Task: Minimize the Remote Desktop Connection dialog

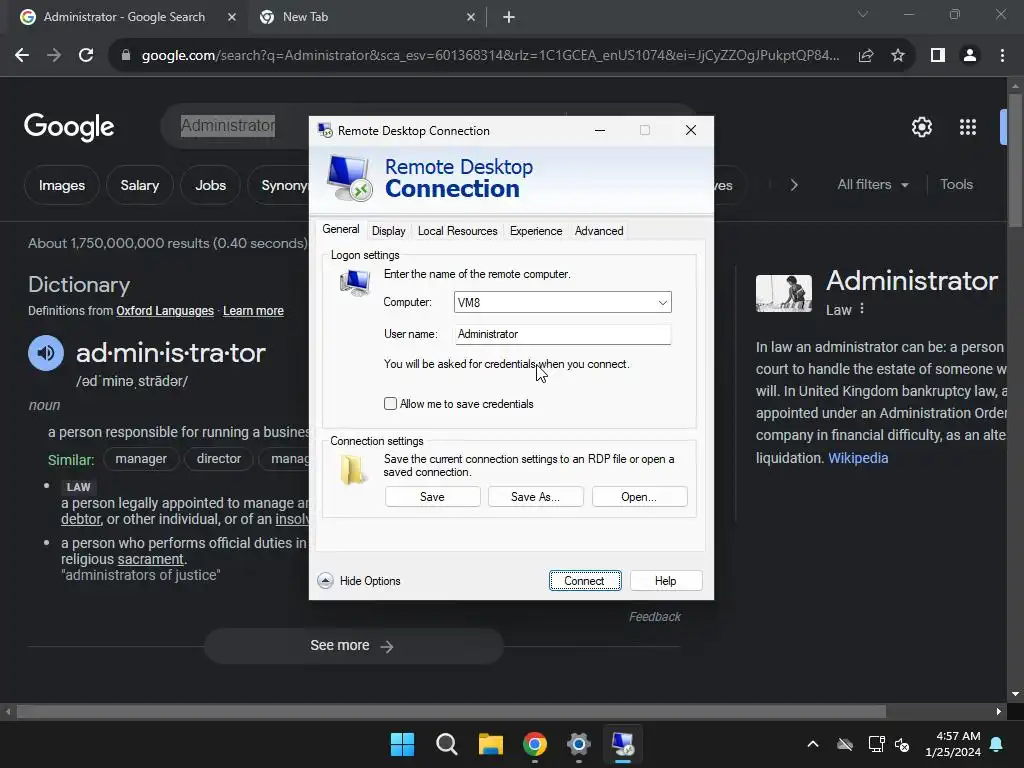Action: pyautogui.click(x=600, y=131)
